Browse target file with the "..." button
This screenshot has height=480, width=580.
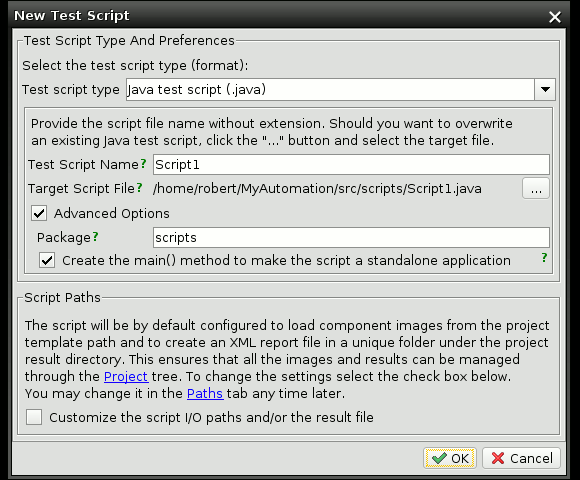(x=536, y=189)
